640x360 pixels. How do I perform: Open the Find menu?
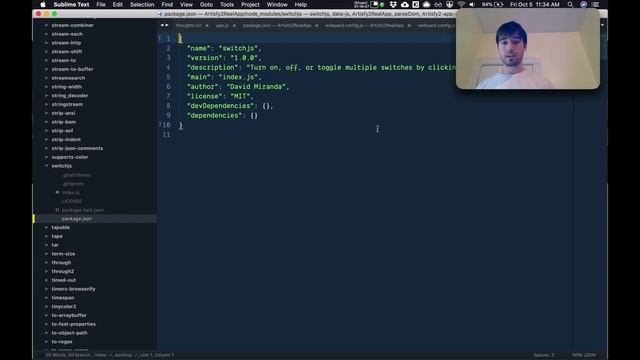pos(167,4)
